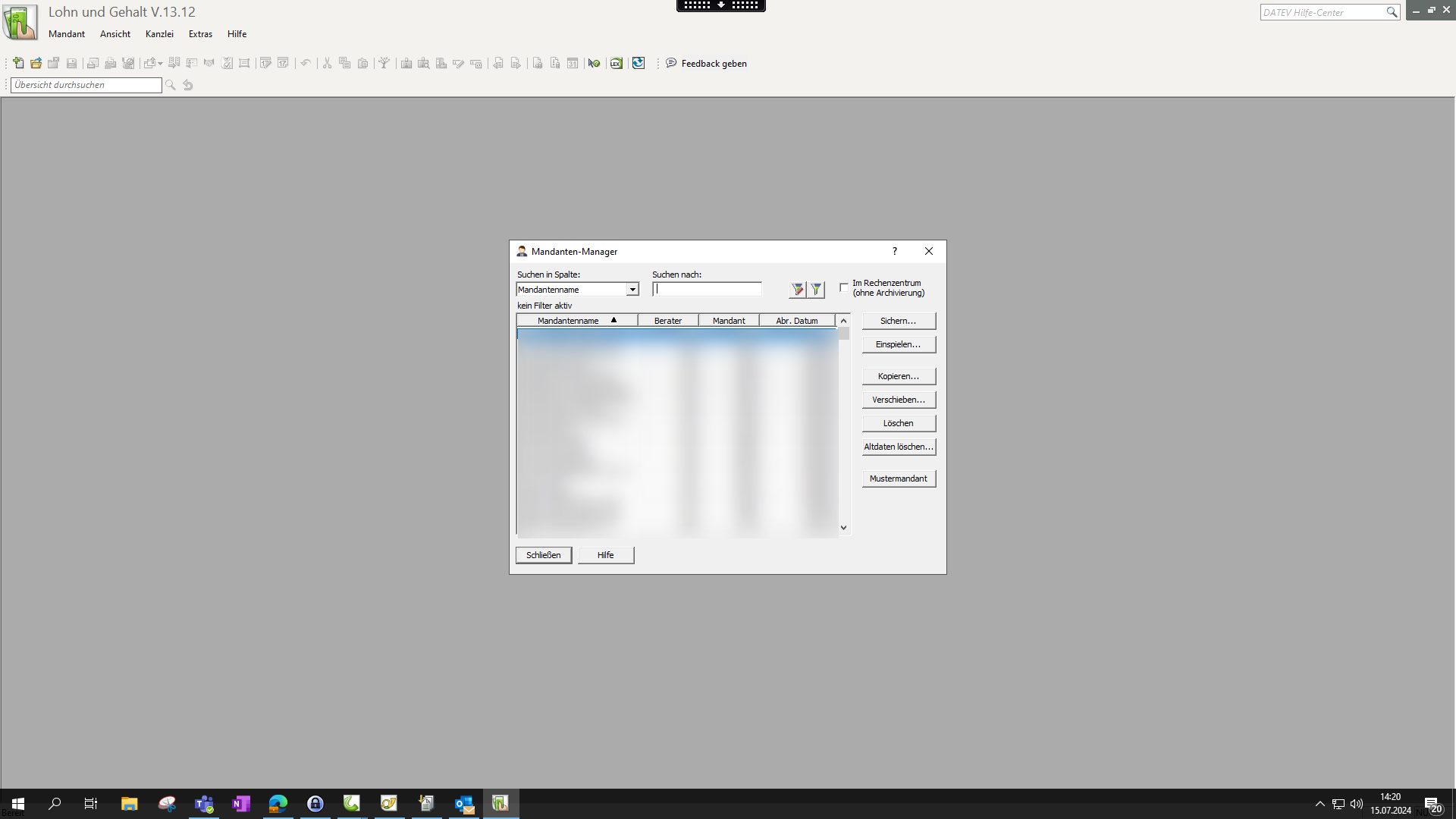Viewport: 1456px width, 819px height.
Task: Click the Feedback geben speech bubble
Action: click(671, 63)
